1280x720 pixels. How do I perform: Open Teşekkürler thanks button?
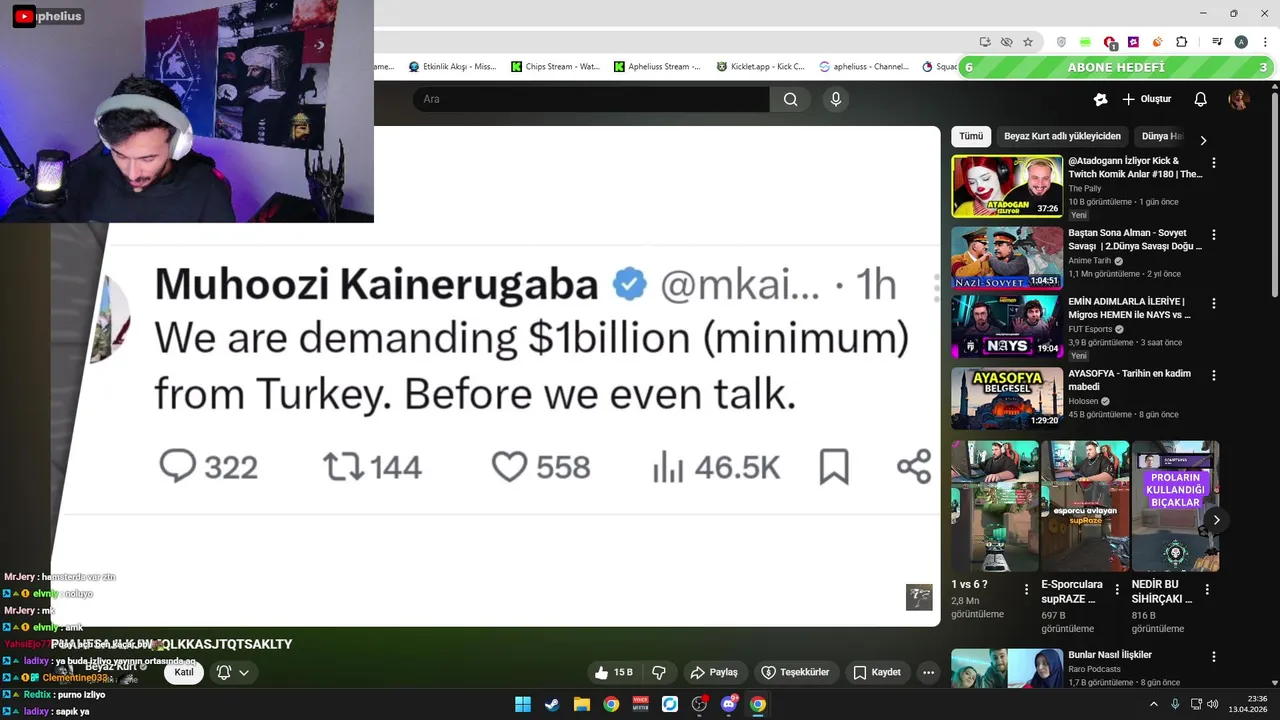coord(795,672)
